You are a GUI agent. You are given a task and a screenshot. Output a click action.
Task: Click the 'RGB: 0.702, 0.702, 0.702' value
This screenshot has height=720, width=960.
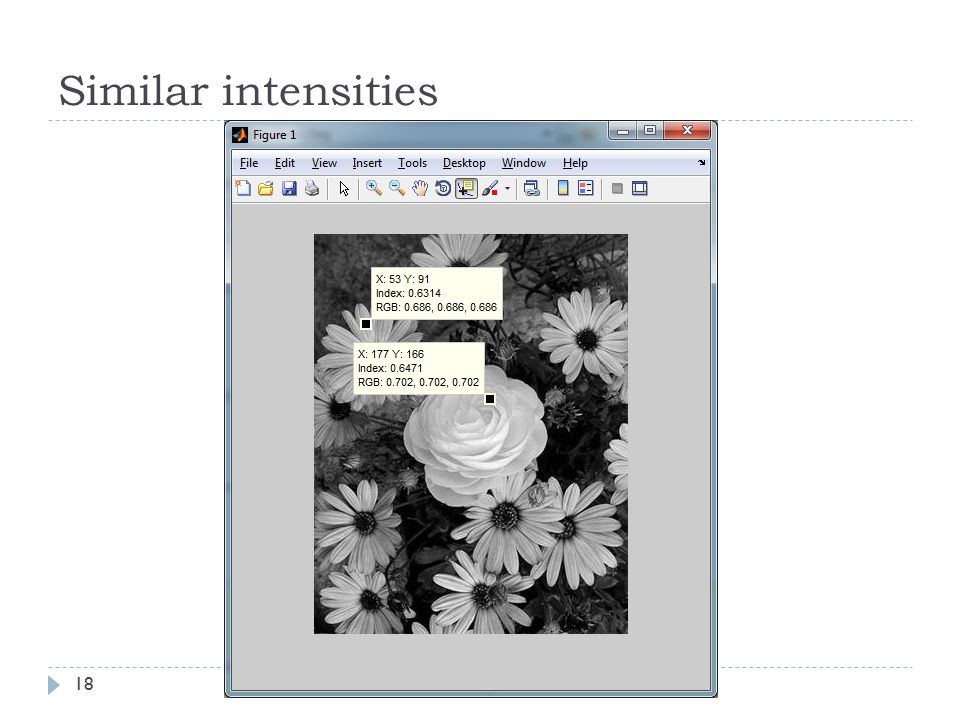pos(418,382)
